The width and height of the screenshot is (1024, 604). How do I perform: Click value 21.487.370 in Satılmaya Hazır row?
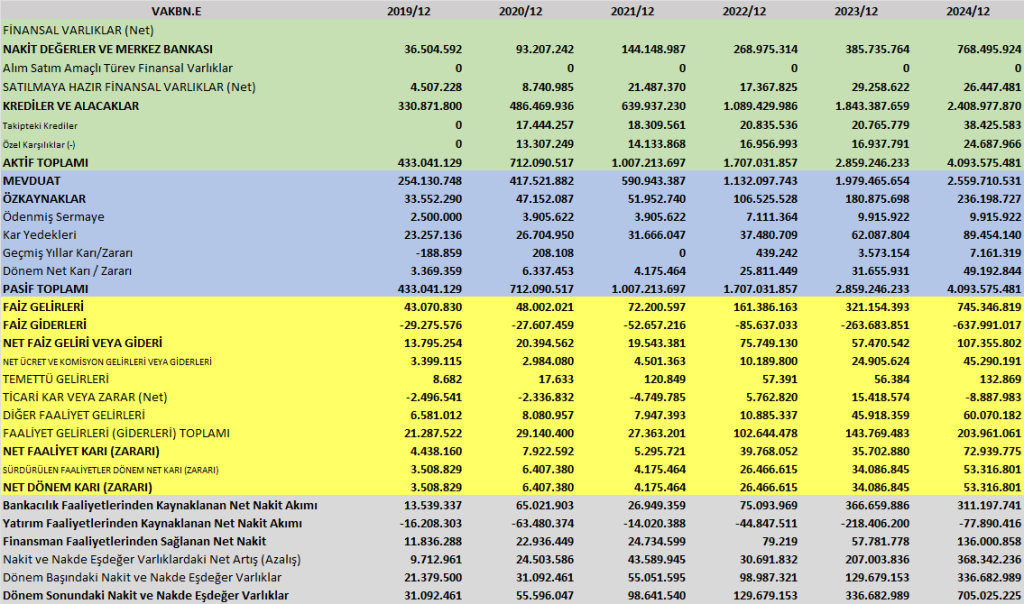(656, 87)
